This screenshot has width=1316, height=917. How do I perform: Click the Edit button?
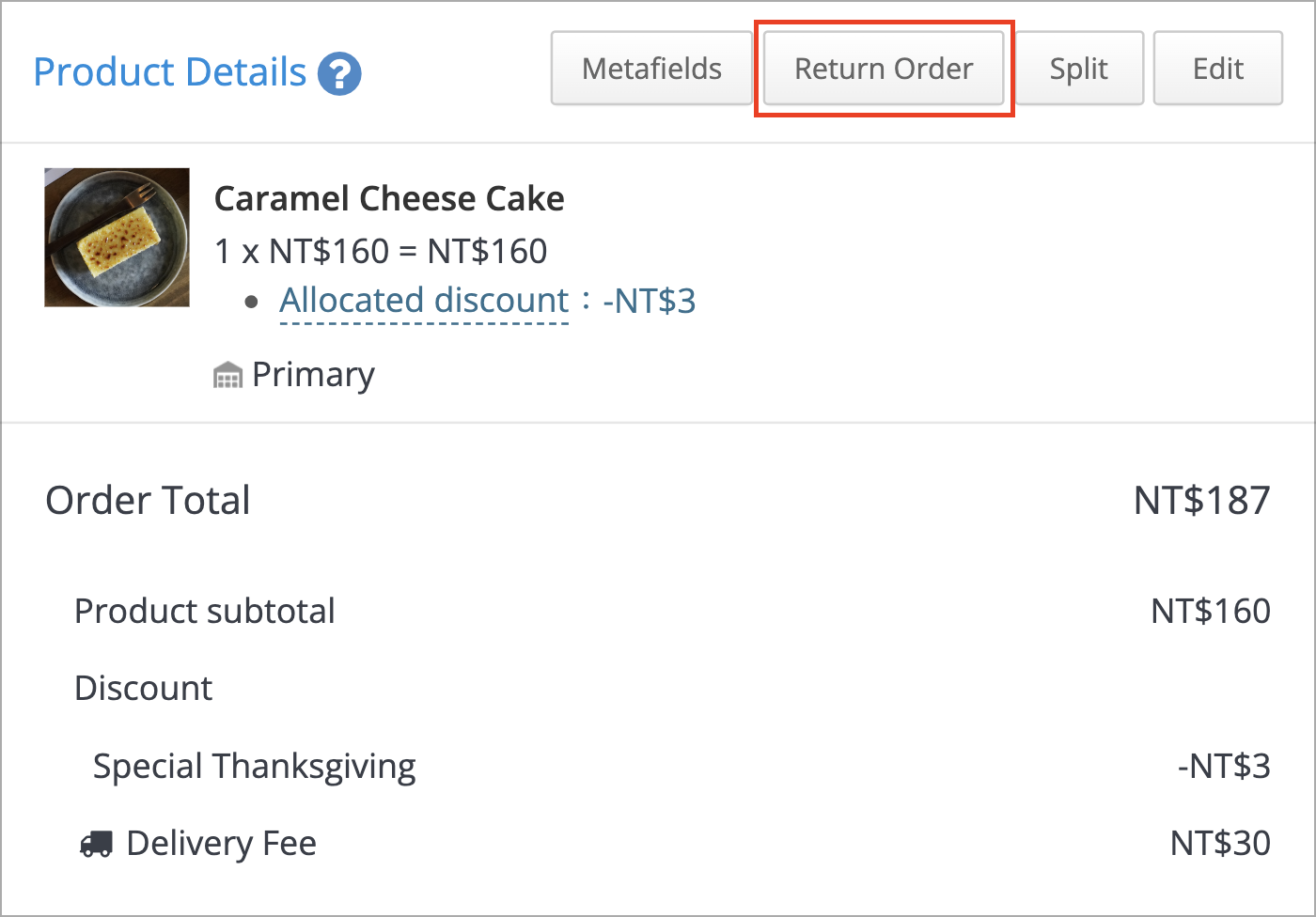coord(1218,69)
